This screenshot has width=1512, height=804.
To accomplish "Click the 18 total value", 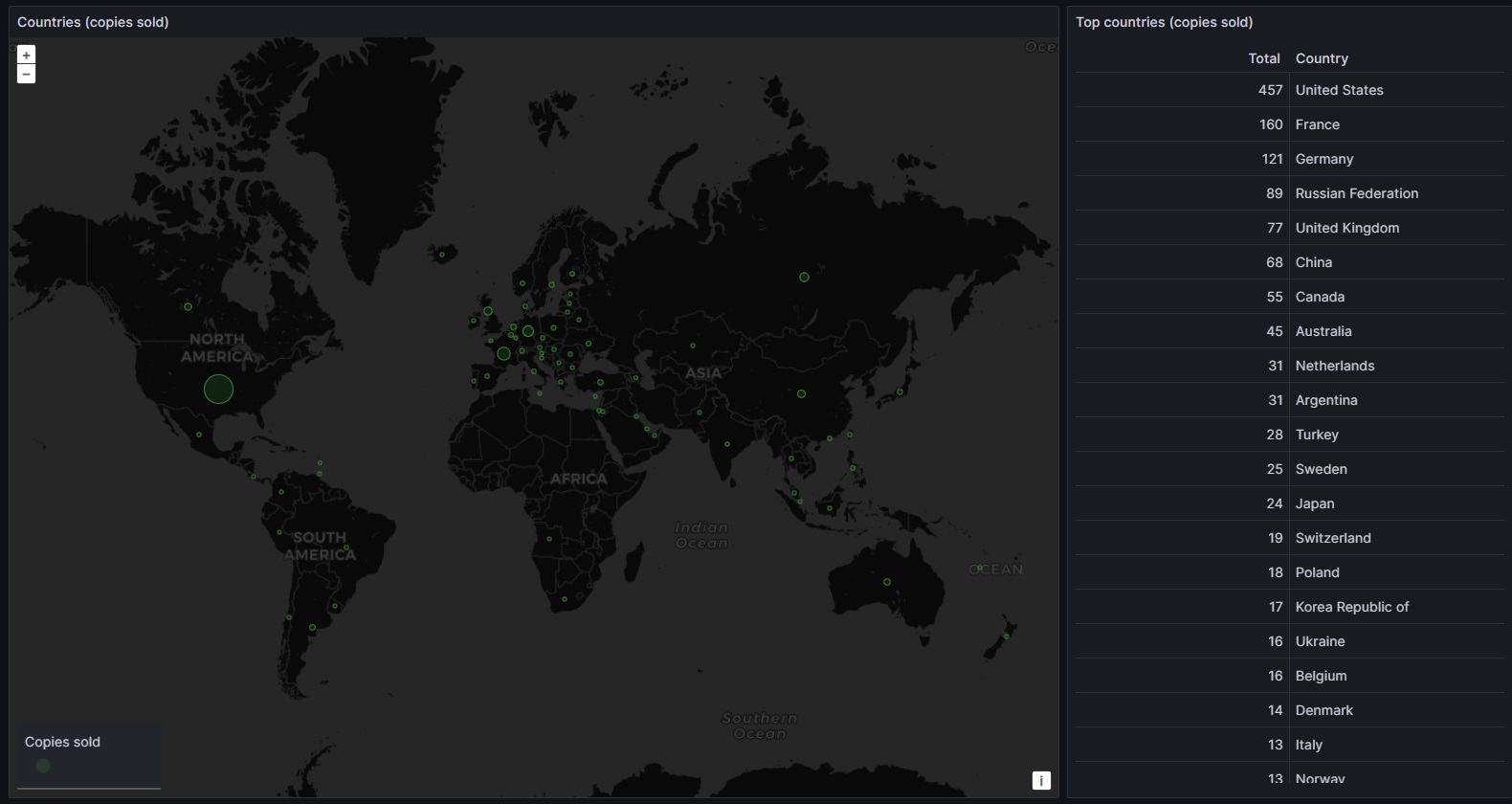I will [x=1275, y=572].
